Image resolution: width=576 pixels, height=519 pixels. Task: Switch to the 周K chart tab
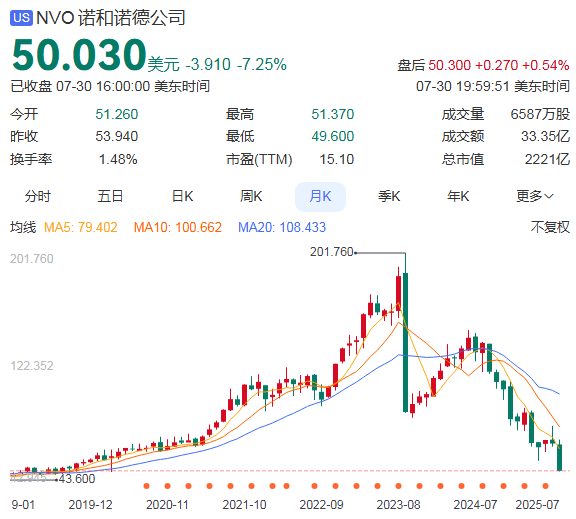click(x=251, y=197)
